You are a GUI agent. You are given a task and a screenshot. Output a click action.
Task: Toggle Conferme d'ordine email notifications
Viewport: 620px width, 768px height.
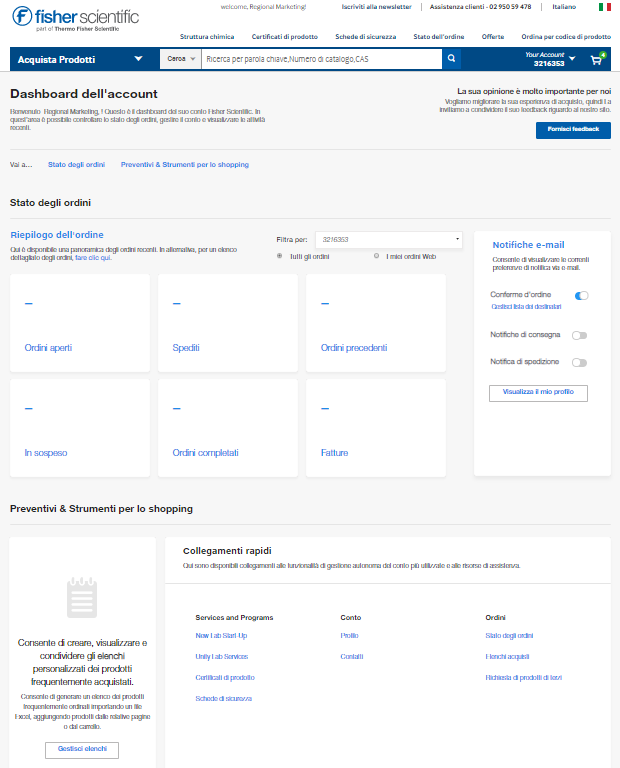pos(580,296)
